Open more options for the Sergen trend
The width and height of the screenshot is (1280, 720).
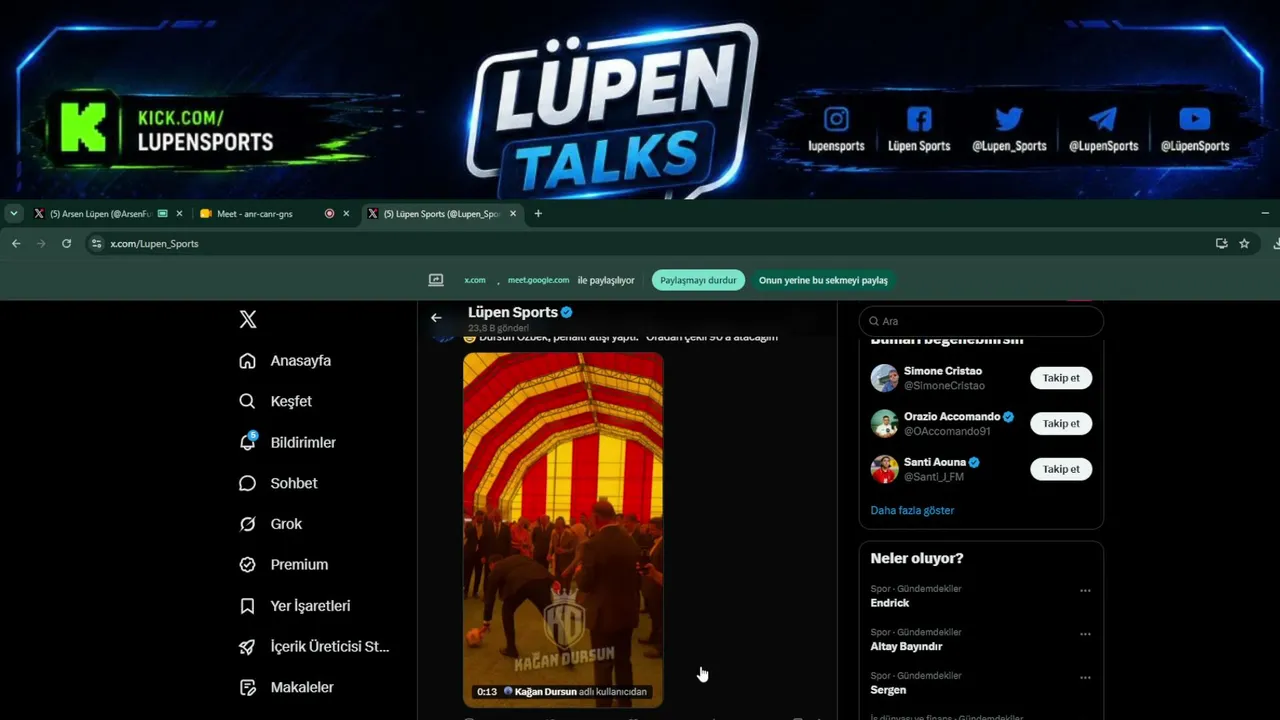click(x=1085, y=678)
